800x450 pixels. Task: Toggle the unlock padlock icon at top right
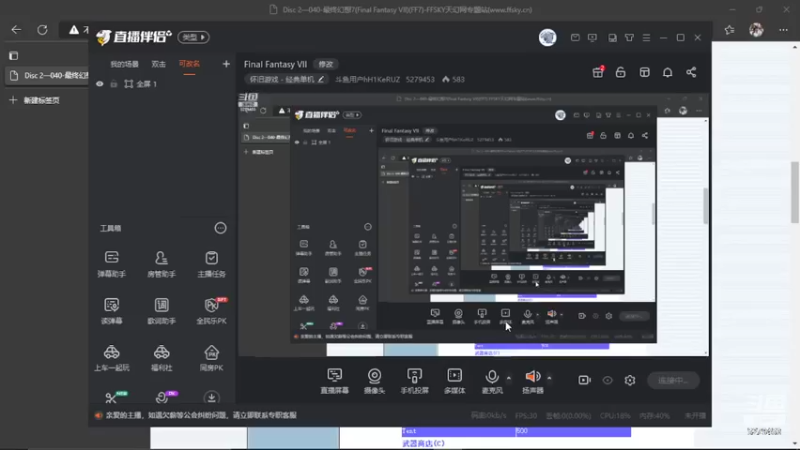[x=620, y=72]
